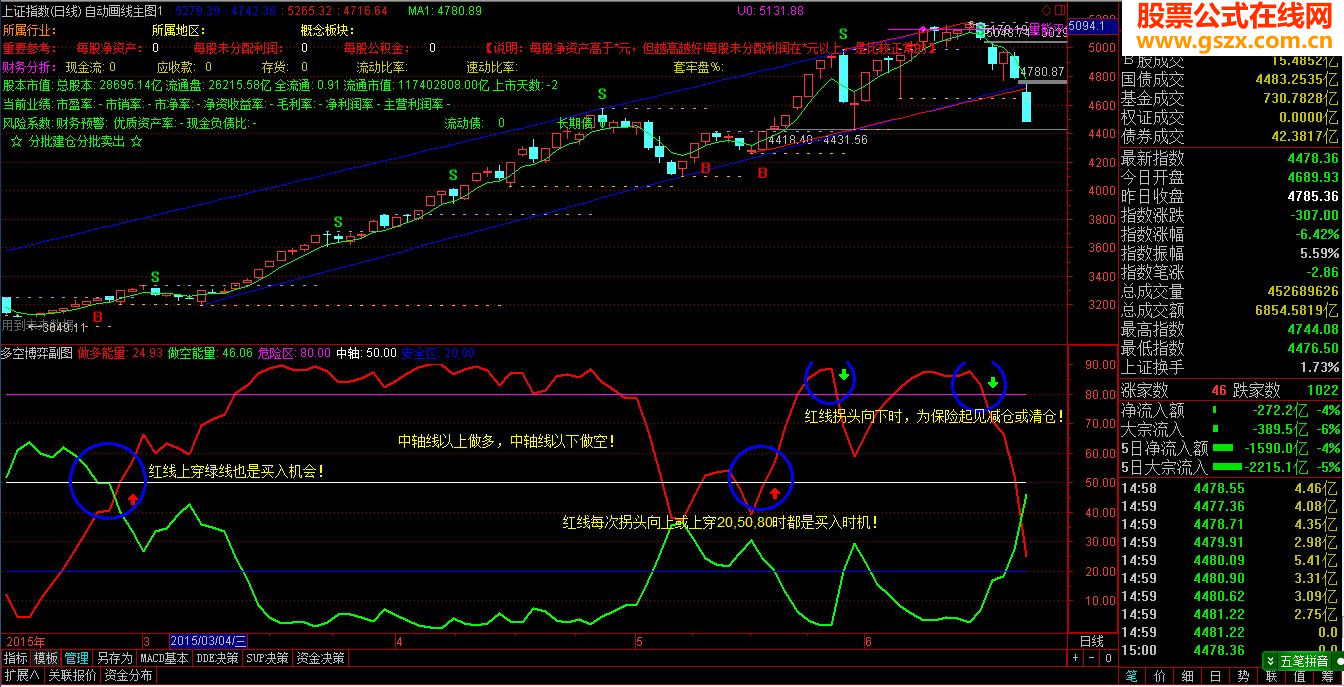Select the 细 tab in right panel
The image size is (1344, 687).
(1187, 676)
